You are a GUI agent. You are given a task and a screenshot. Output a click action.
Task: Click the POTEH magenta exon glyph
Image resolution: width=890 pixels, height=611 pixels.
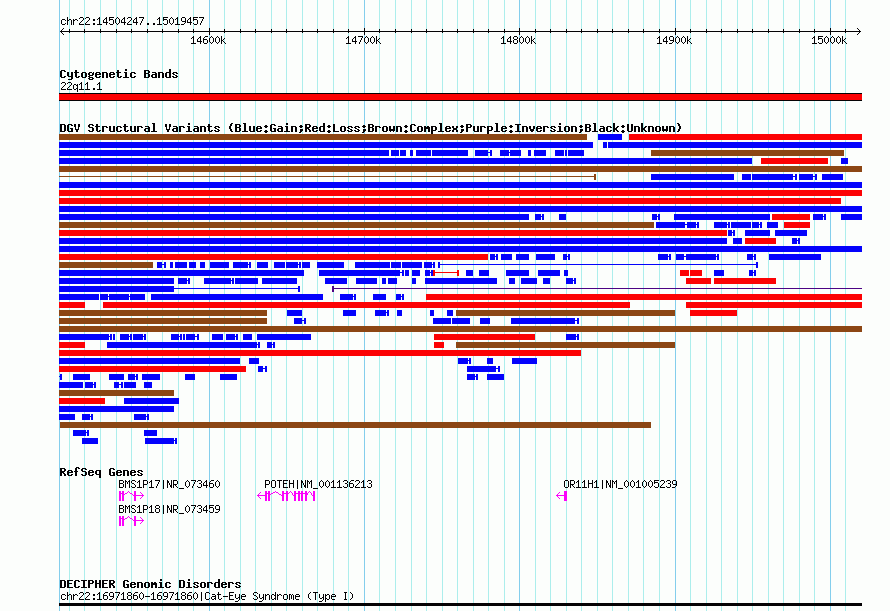point(286,496)
